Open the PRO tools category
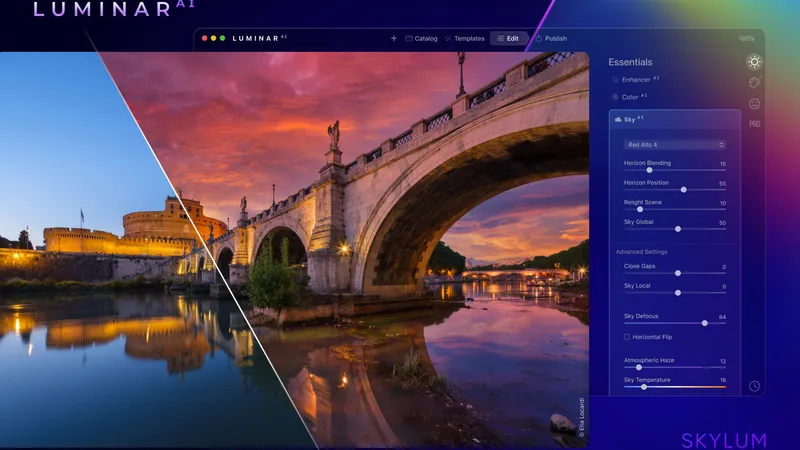Image resolution: width=800 pixels, height=450 pixels. pyautogui.click(x=754, y=123)
